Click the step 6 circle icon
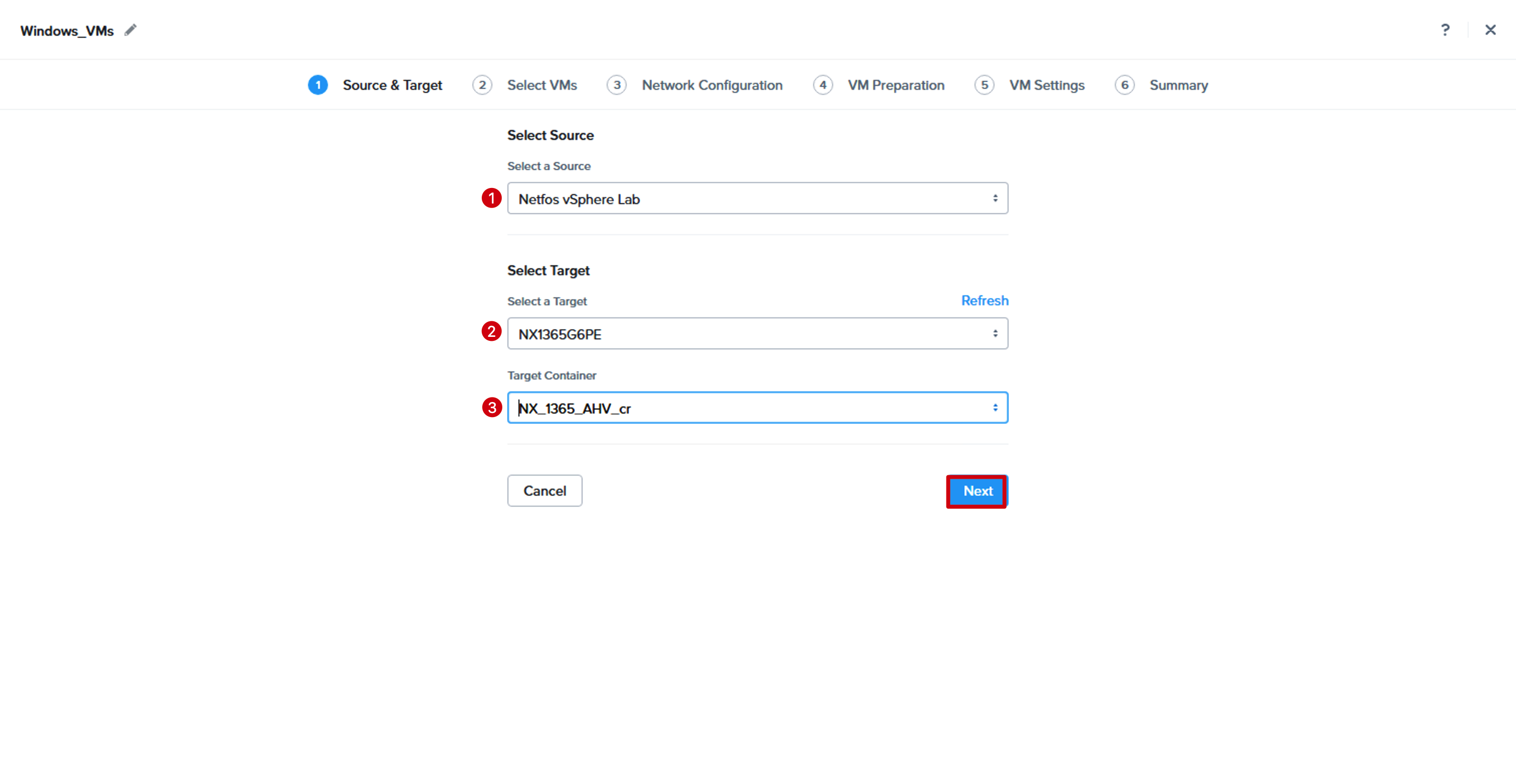This screenshot has height=784, width=1516. coord(1124,85)
